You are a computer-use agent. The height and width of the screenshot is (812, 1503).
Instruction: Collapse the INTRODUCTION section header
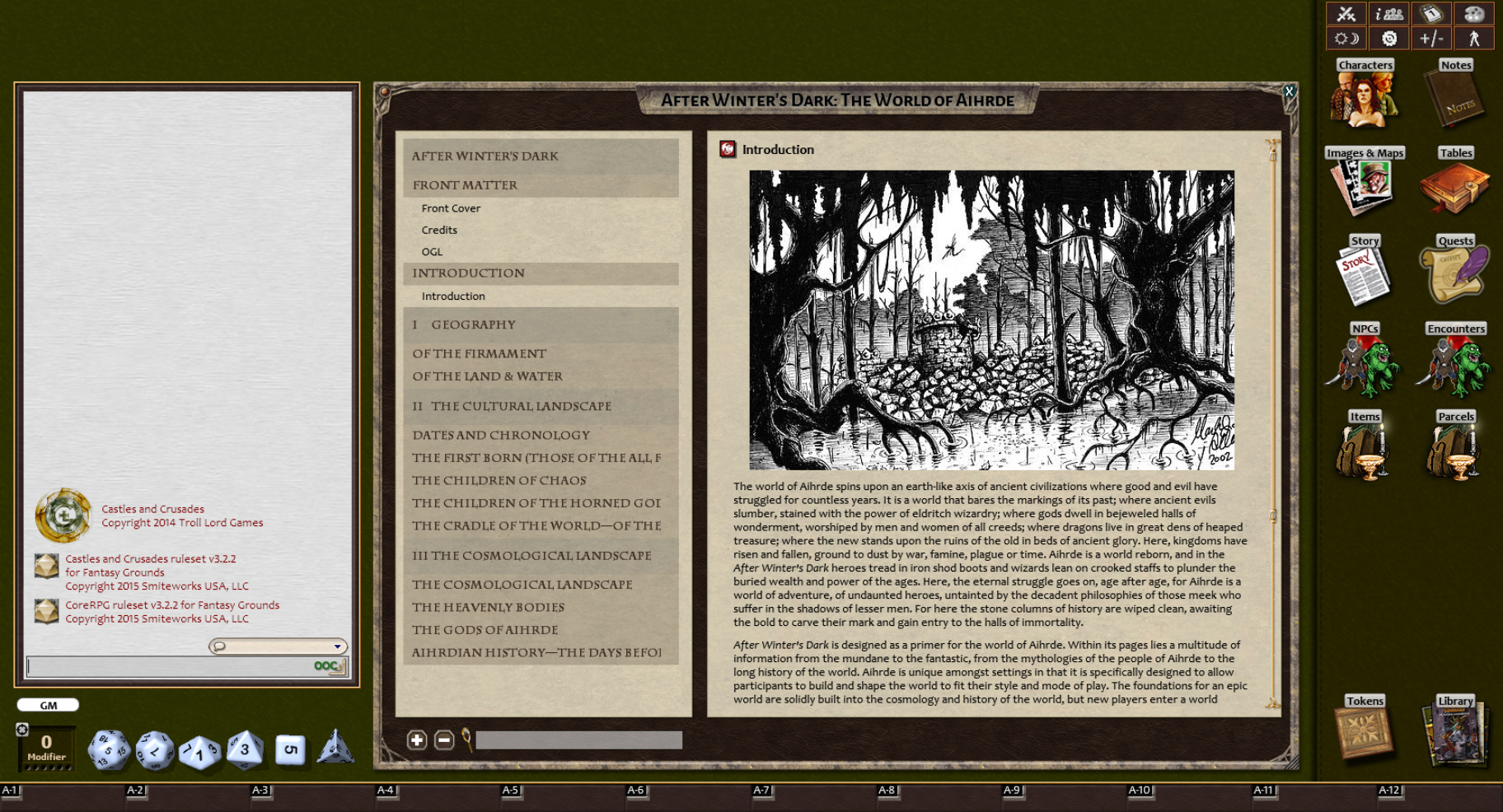pyautogui.click(x=541, y=273)
